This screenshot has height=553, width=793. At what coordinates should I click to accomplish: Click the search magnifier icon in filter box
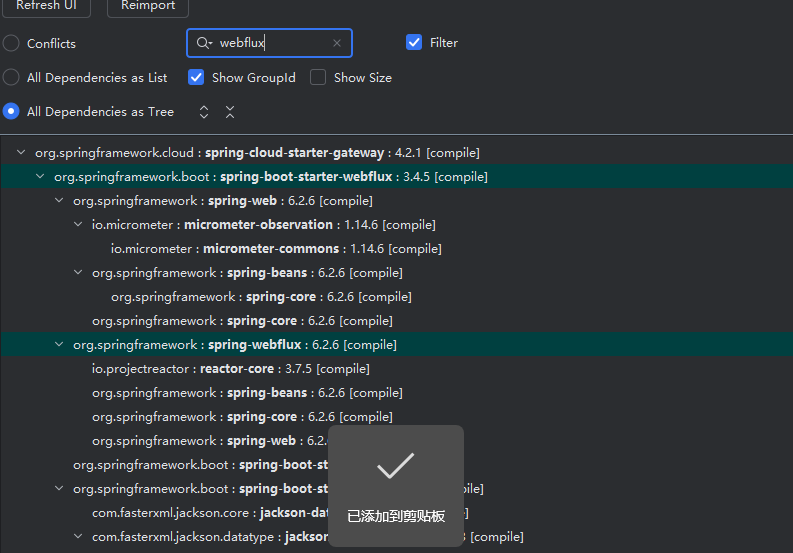(x=204, y=43)
